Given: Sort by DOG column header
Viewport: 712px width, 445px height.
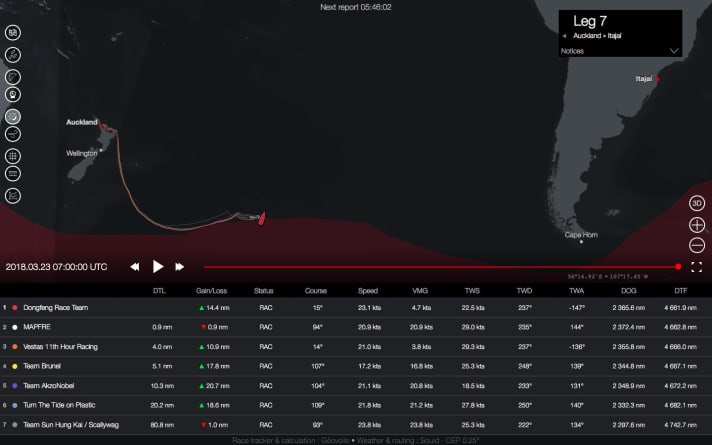Looking at the screenshot, I should pyautogui.click(x=628, y=291).
